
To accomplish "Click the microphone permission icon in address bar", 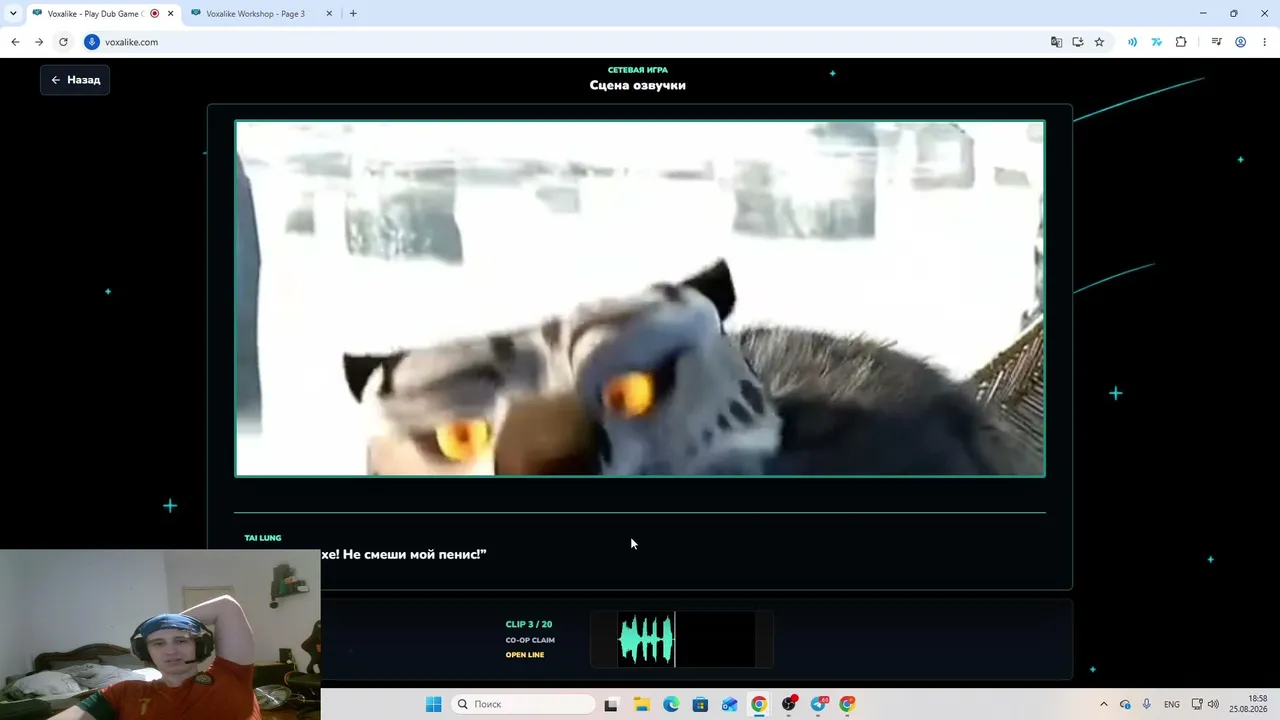I will tap(92, 42).
